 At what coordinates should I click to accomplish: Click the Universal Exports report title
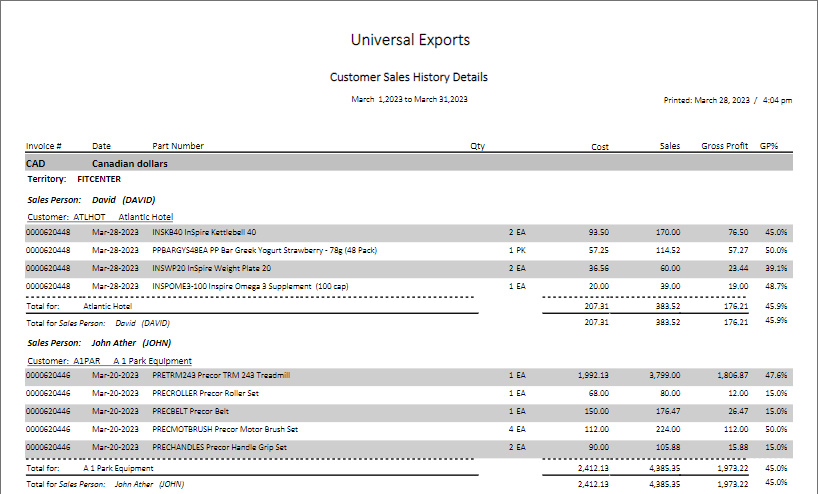(410, 40)
